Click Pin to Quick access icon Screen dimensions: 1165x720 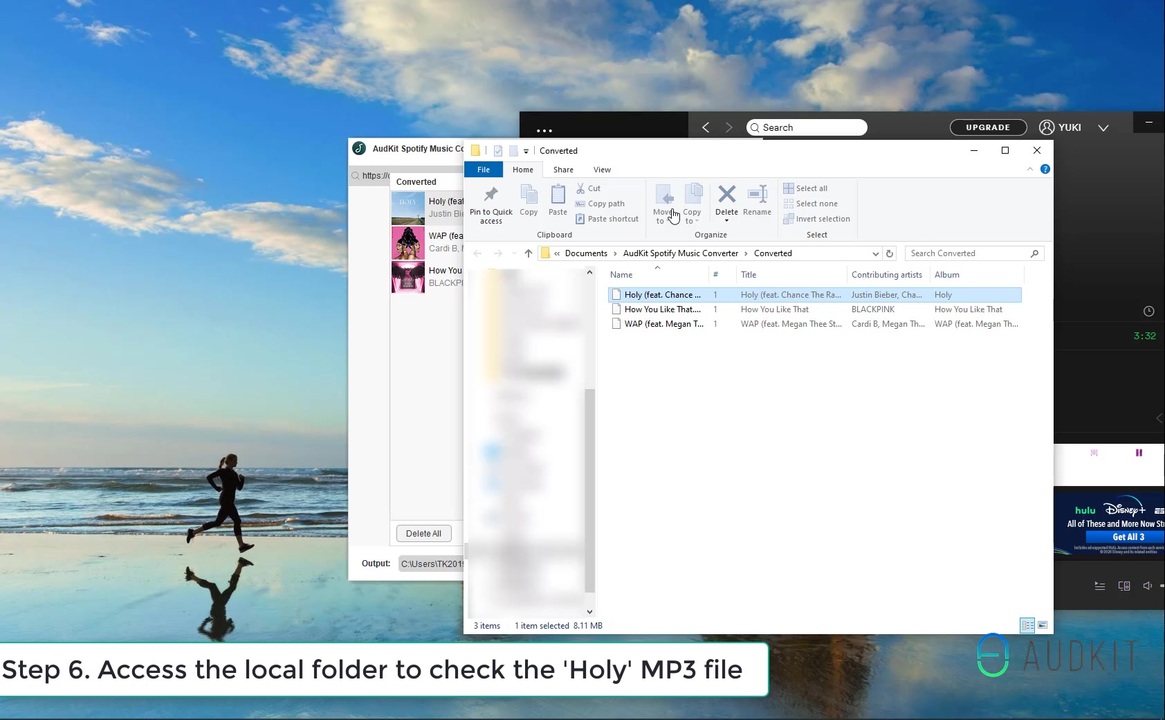[x=490, y=195]
